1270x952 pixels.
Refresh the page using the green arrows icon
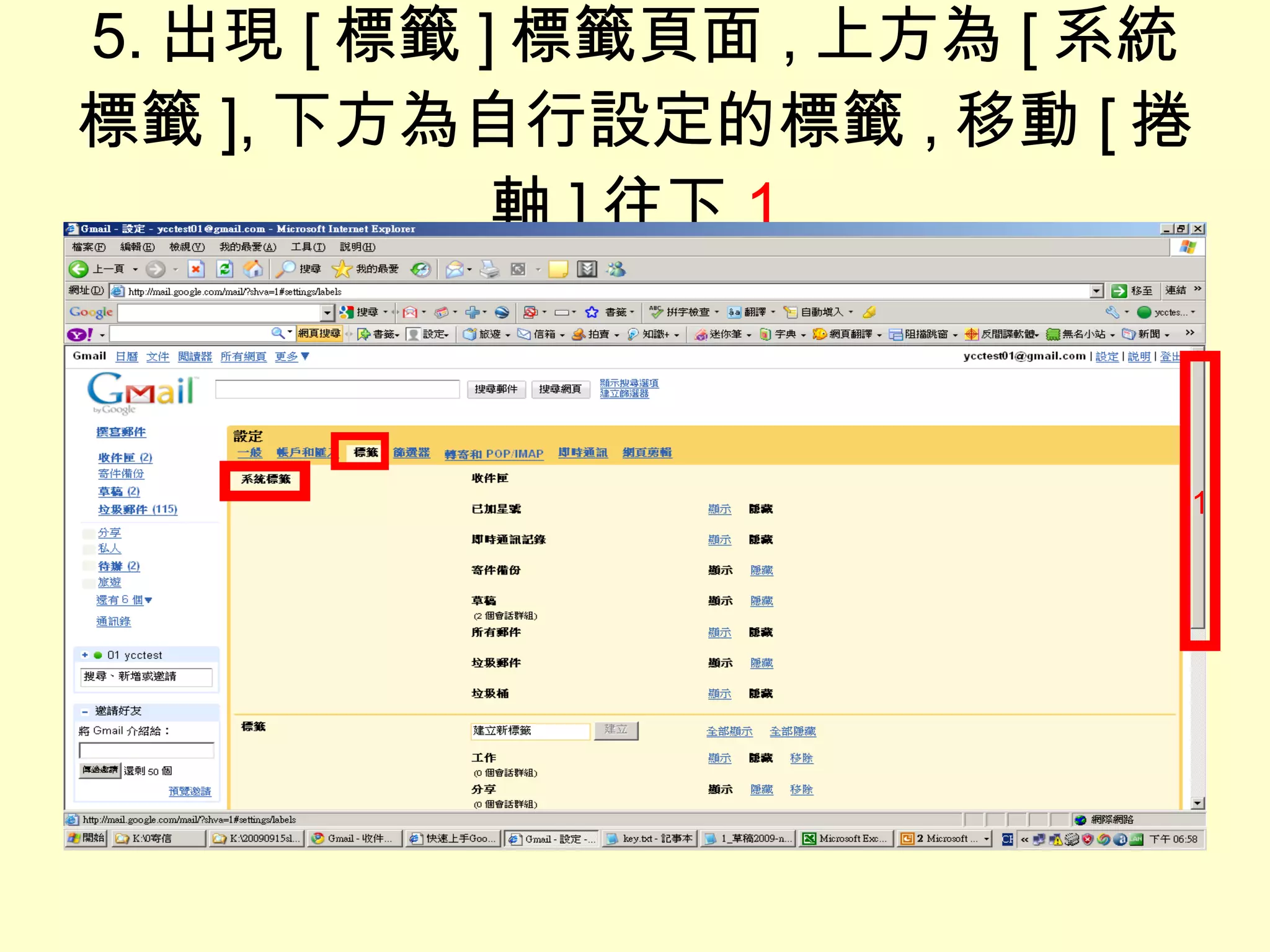224,269
